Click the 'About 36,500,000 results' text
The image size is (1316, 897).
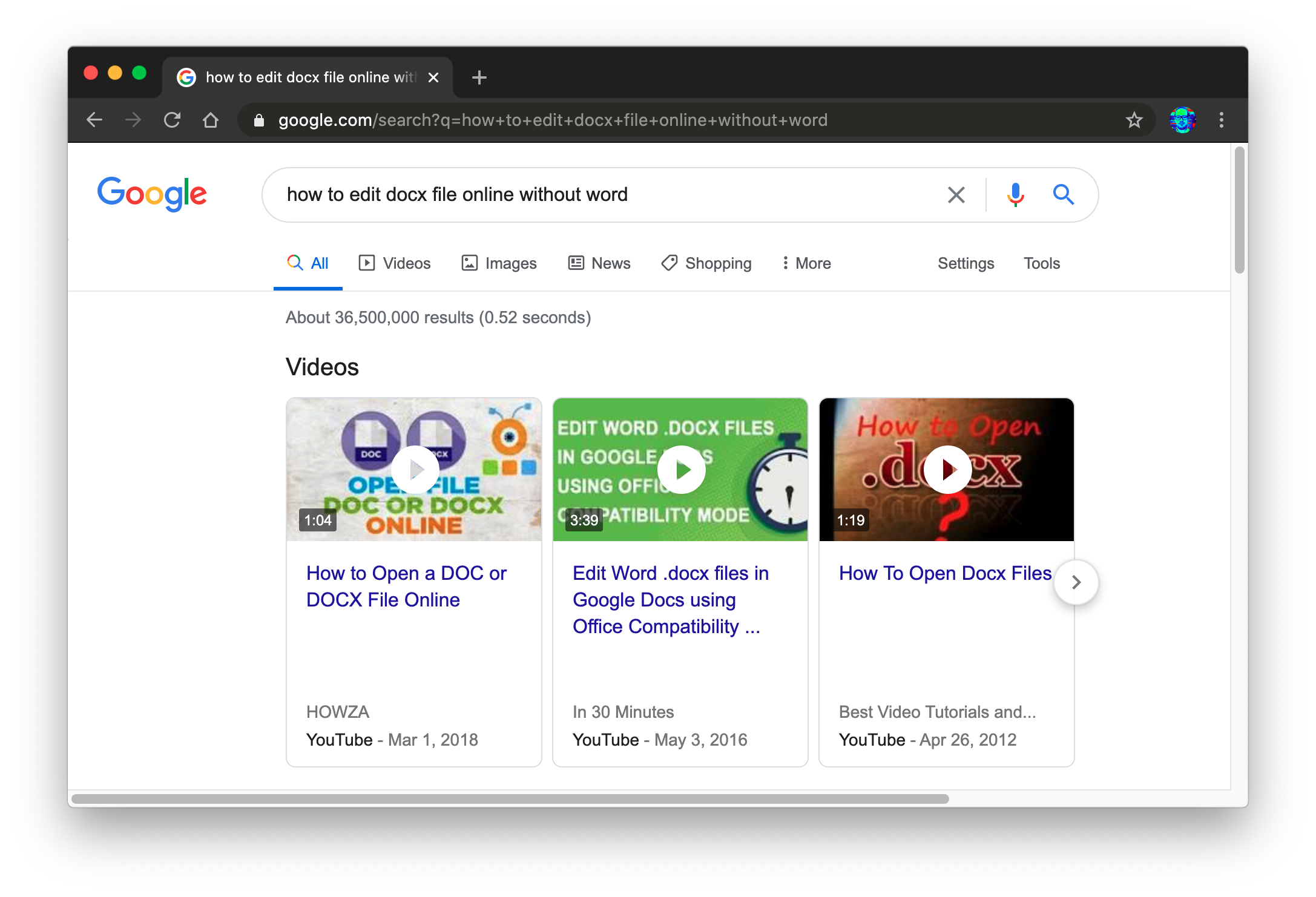(x=438, y=318)
